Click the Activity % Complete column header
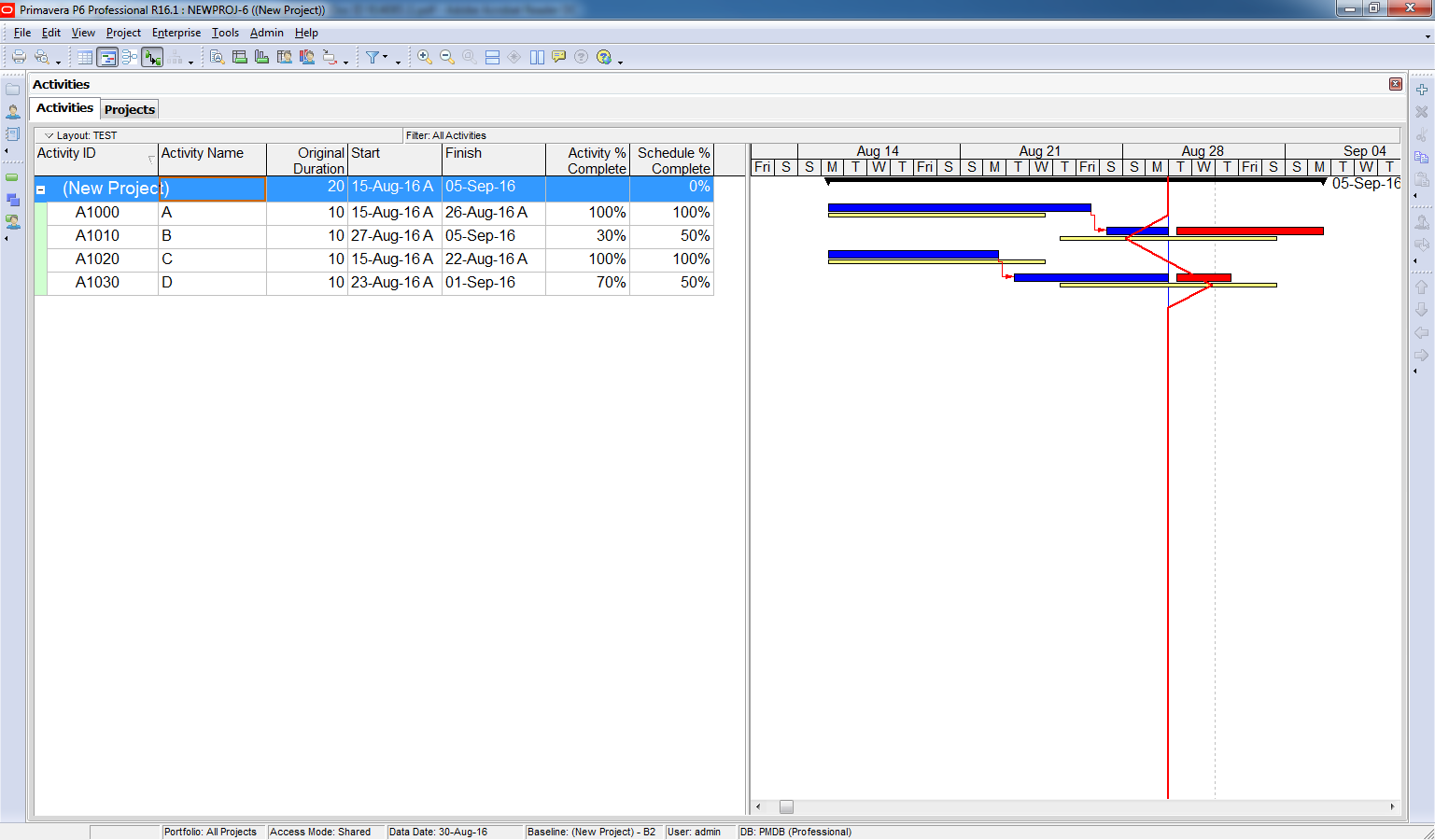The image size is (1435, 840). pos(587,160)
